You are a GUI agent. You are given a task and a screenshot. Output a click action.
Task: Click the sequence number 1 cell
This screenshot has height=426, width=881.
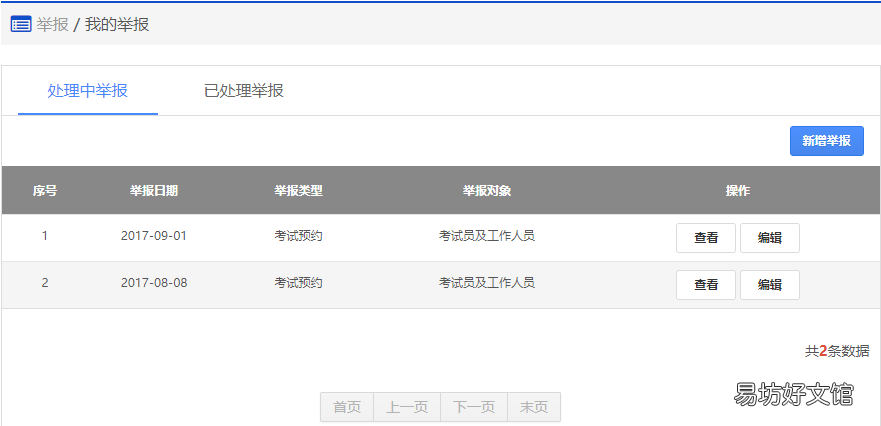[x=45, y=236]
